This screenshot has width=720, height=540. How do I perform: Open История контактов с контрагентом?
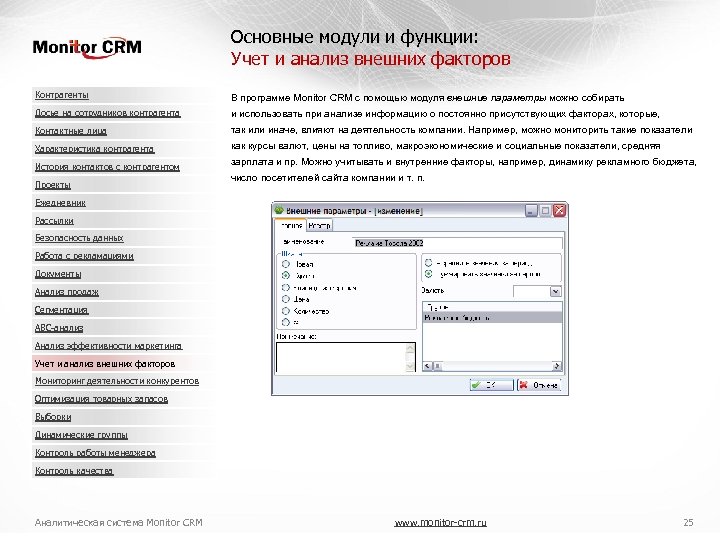coord(107,167)
